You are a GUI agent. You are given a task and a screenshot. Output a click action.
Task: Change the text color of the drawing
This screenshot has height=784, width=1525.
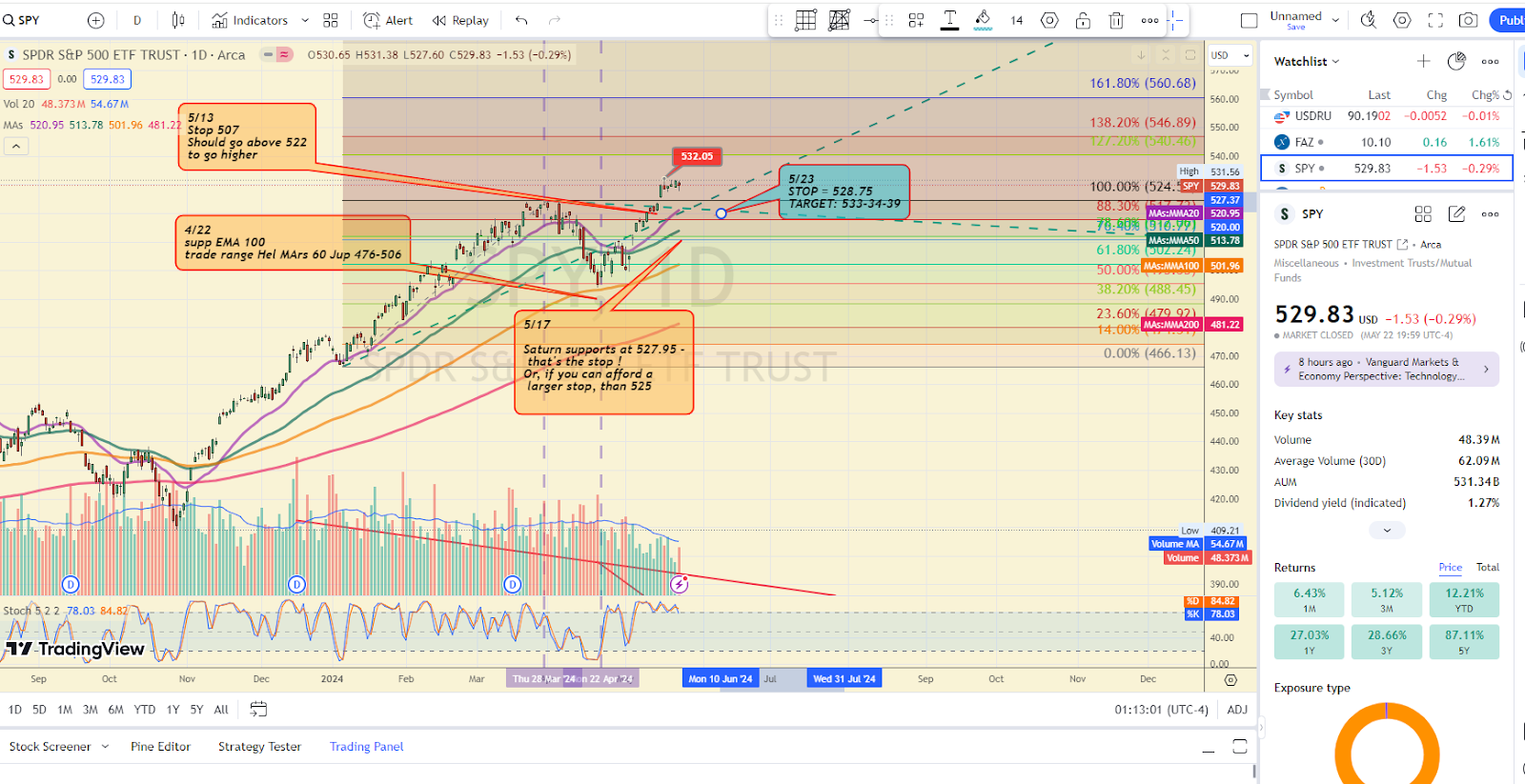click(x=950, y=20)
